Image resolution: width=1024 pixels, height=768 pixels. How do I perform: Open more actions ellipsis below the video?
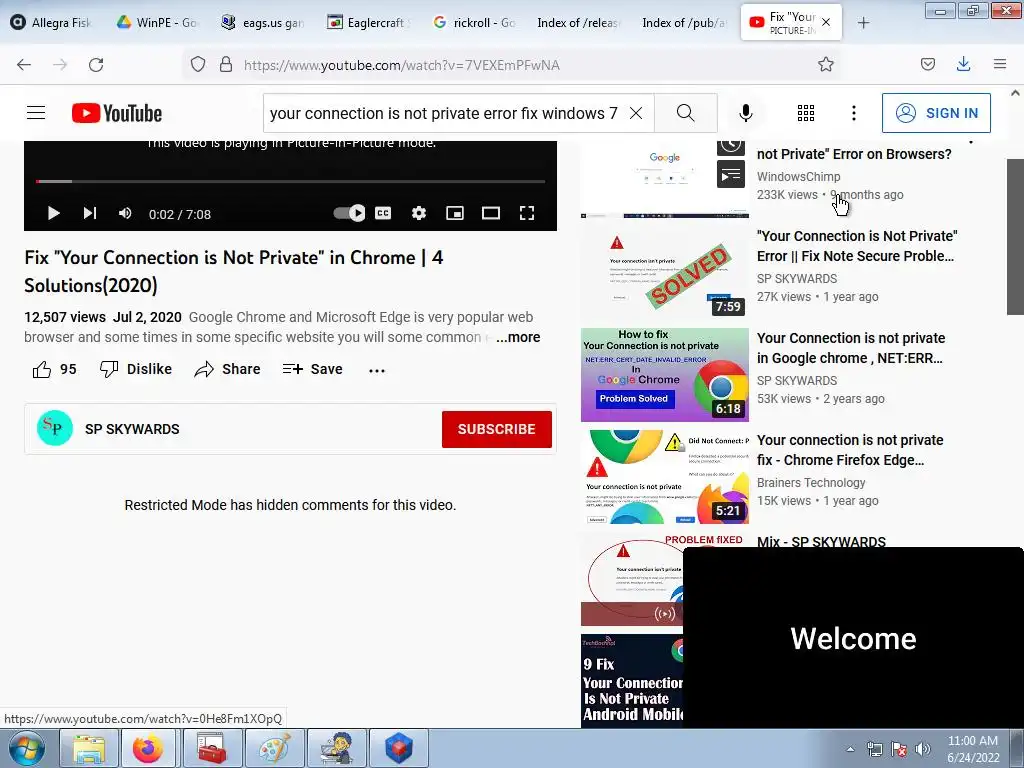click(x=377, y=370)
